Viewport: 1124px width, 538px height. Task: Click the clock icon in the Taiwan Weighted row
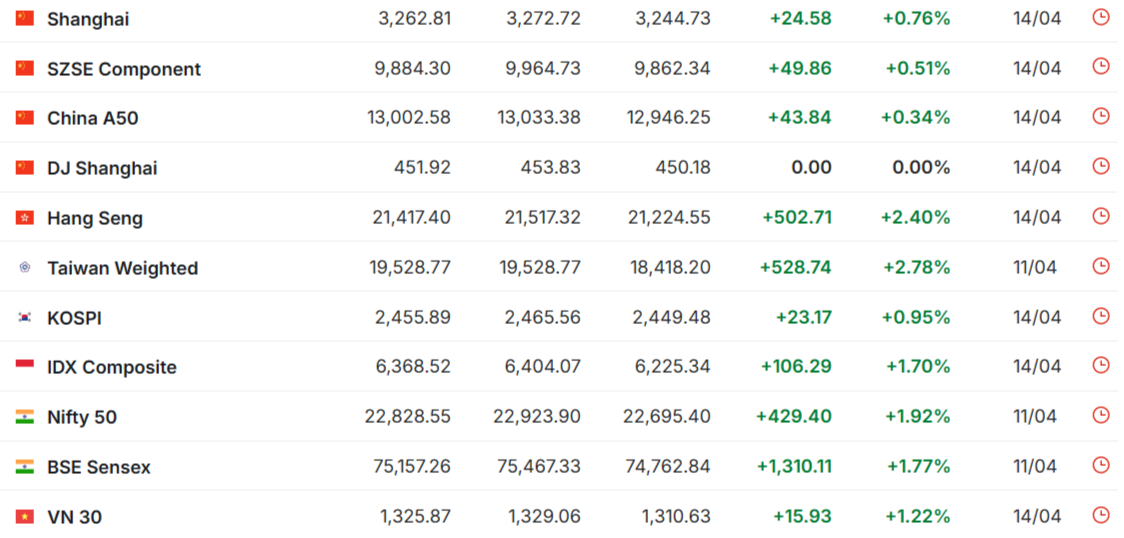pos(1100,266)
